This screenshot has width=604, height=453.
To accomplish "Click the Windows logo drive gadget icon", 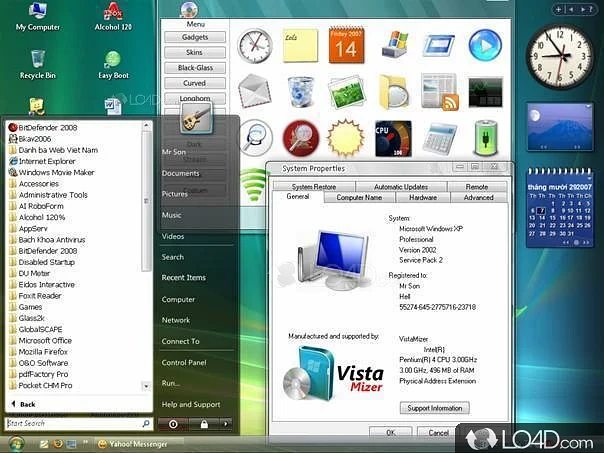I will click(395, 45).
